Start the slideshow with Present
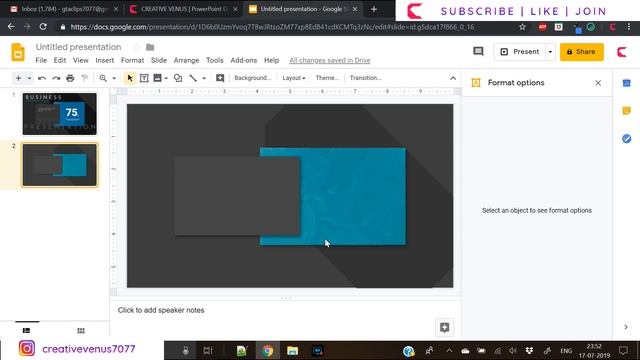 520,52
